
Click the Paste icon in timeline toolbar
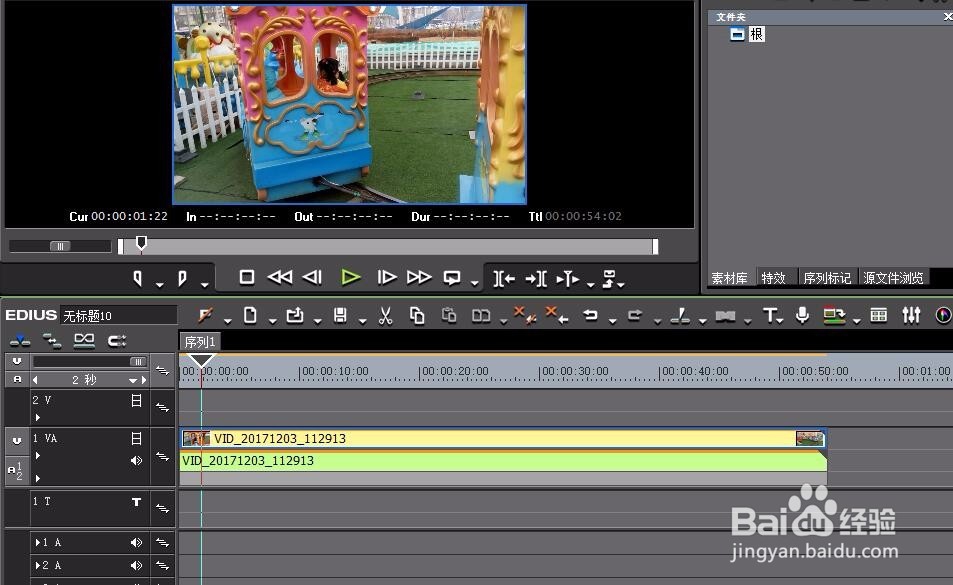click(x=449, y=315)
